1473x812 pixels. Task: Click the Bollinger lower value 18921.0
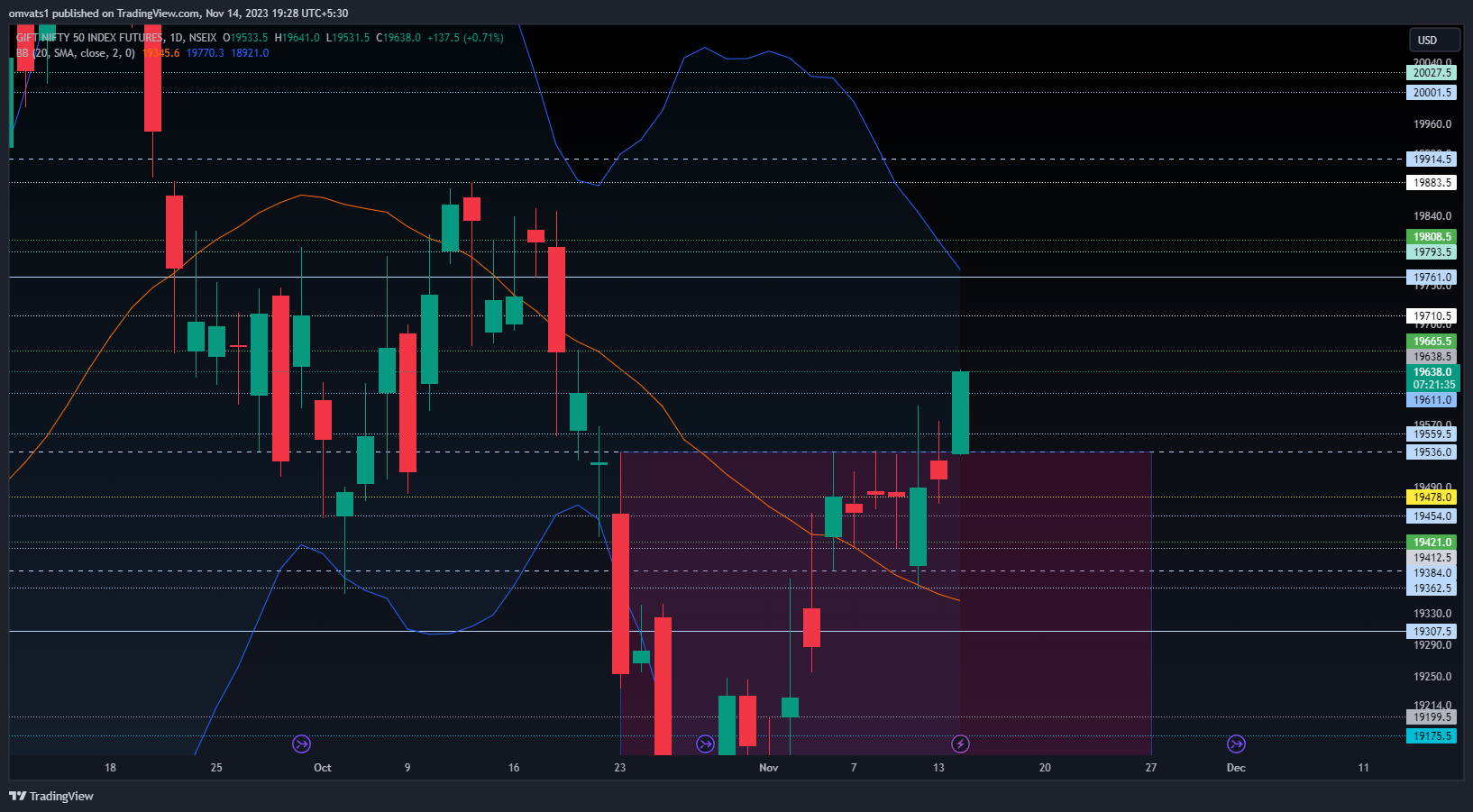click(250, 53)
